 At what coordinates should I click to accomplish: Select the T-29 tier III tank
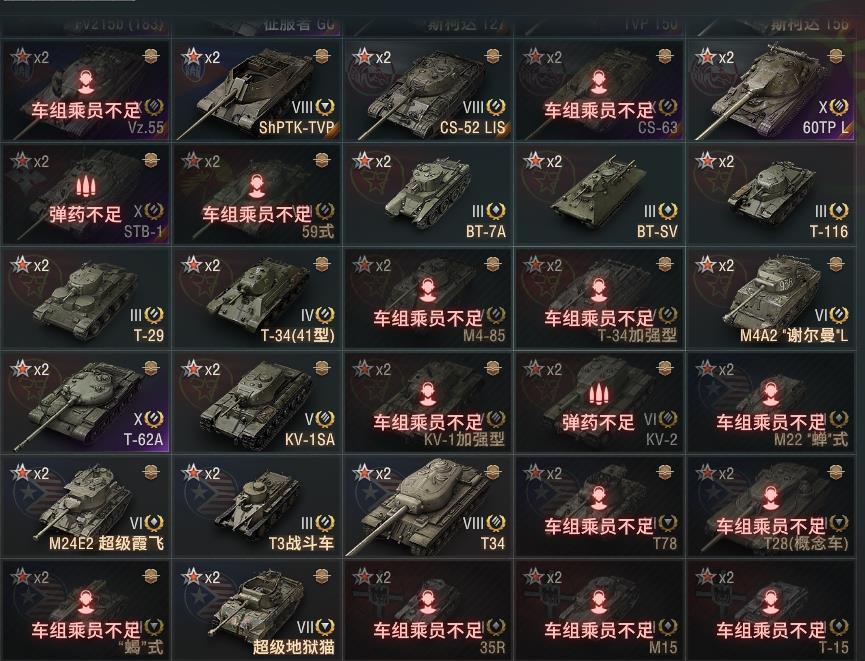point(86,298)
